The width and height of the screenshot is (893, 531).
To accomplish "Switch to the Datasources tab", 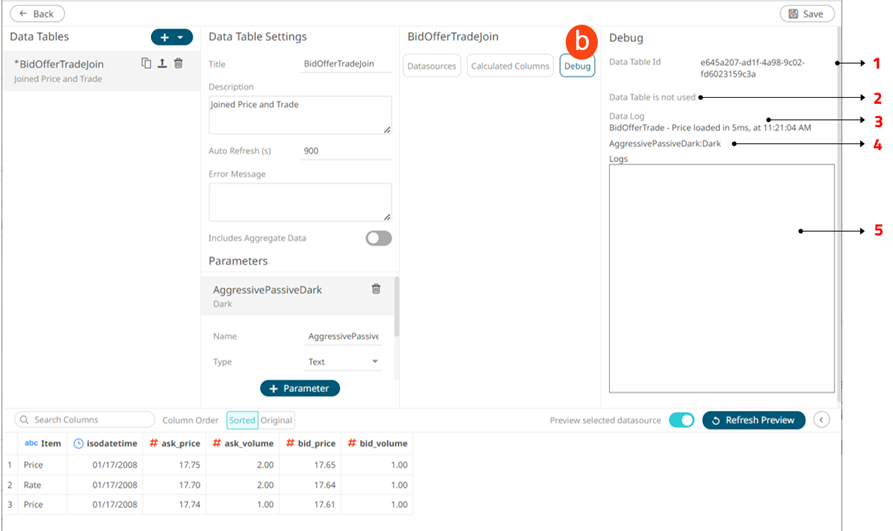I will pyautogui.click(x=431, y=67).
